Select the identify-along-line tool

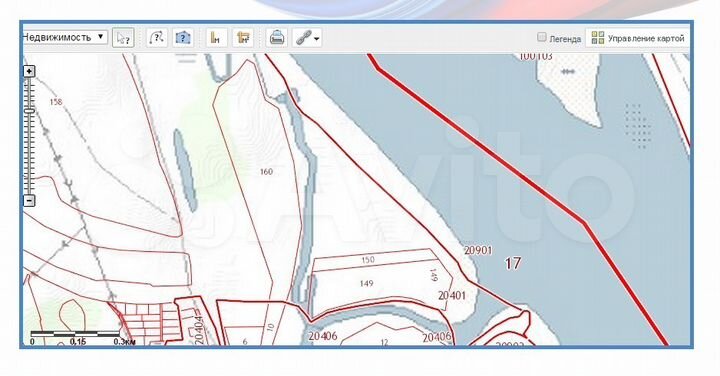click(157, 38)
